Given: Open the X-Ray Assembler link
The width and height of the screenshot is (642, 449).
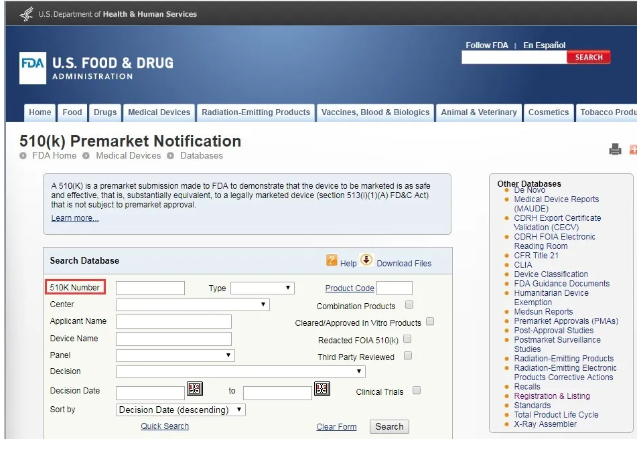Looking at the screenshot, I should click(545, 424).
